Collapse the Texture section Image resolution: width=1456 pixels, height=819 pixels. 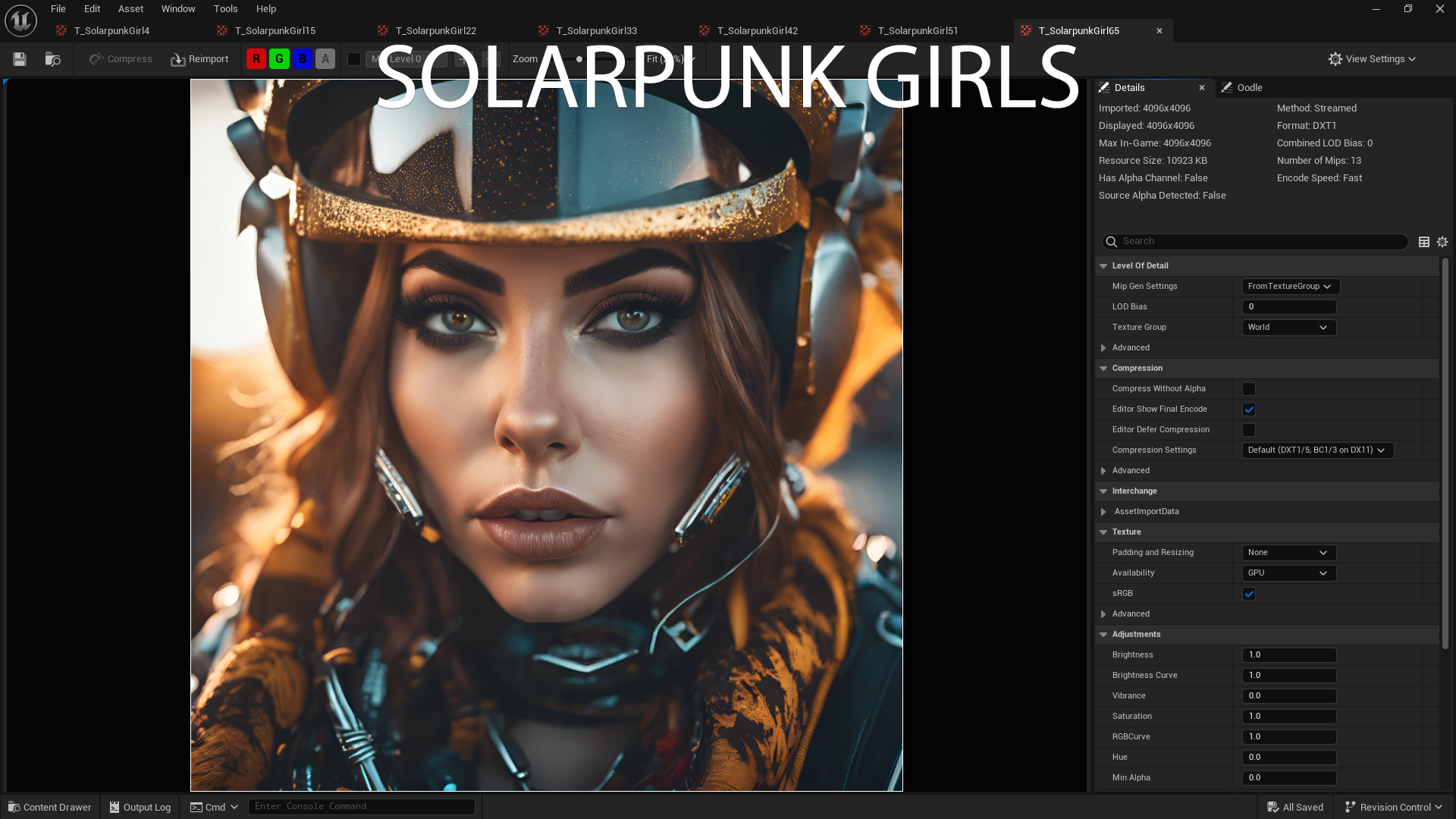tap(1103, 532)
